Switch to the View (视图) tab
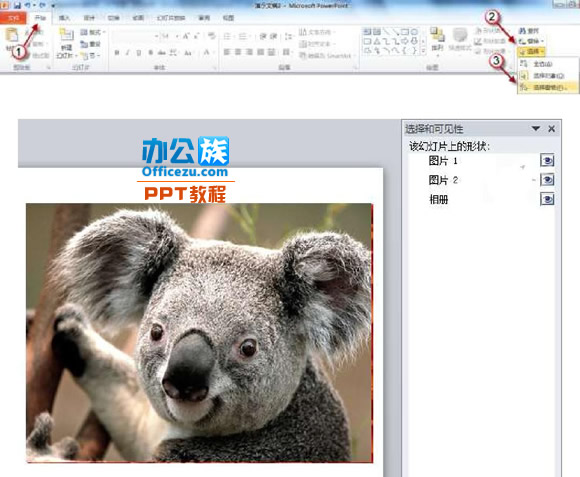 point(228,18)
